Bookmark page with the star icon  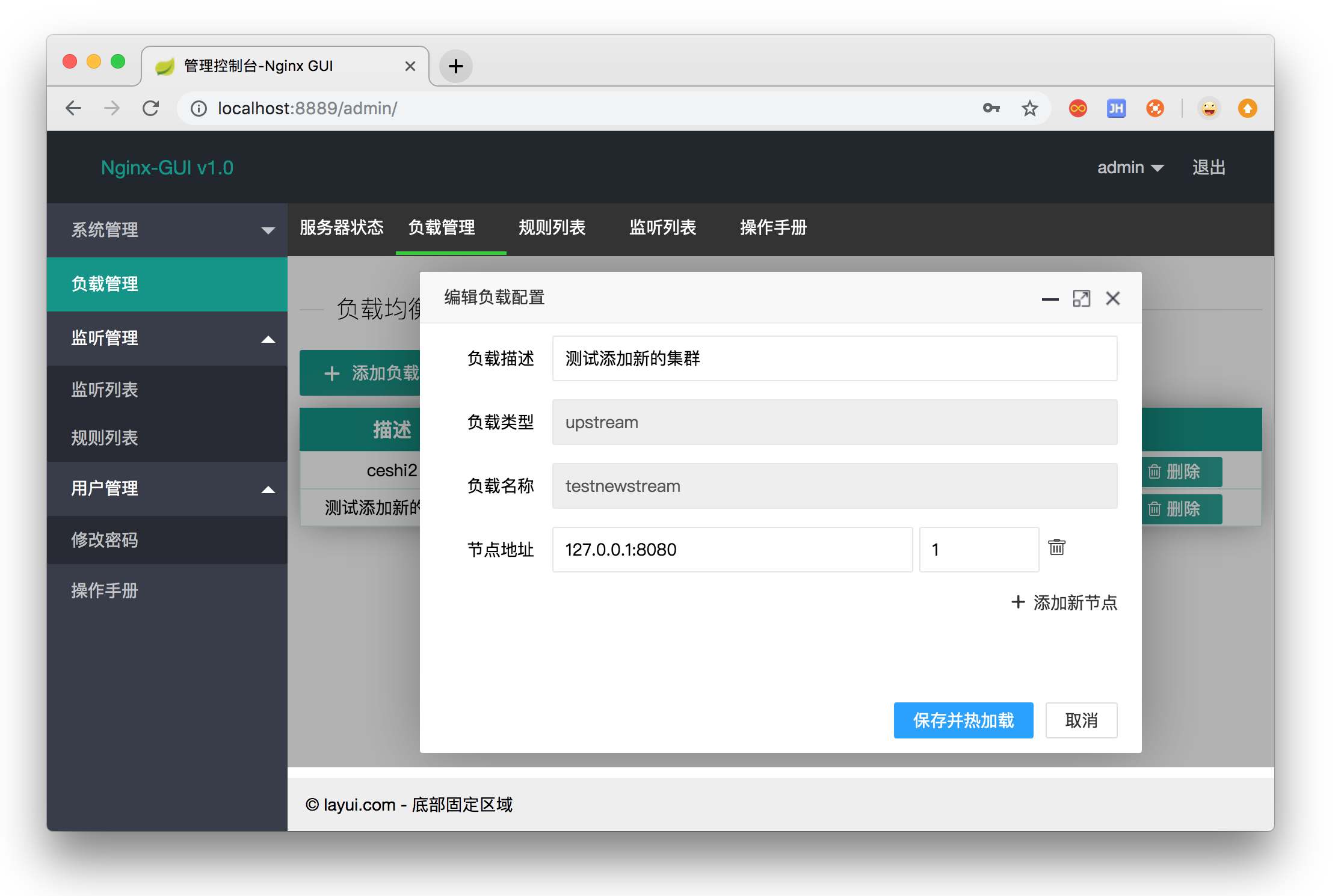(1029, 109)
